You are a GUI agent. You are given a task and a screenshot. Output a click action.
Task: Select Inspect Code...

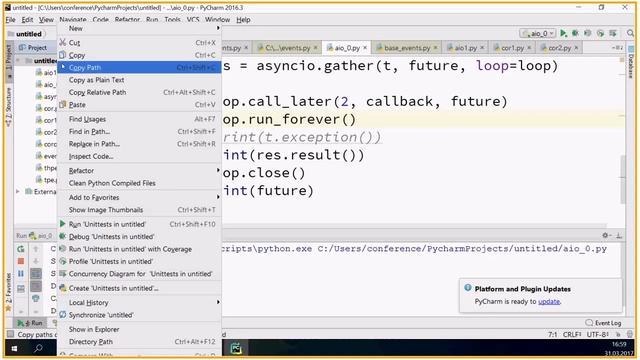coord(139,156)
